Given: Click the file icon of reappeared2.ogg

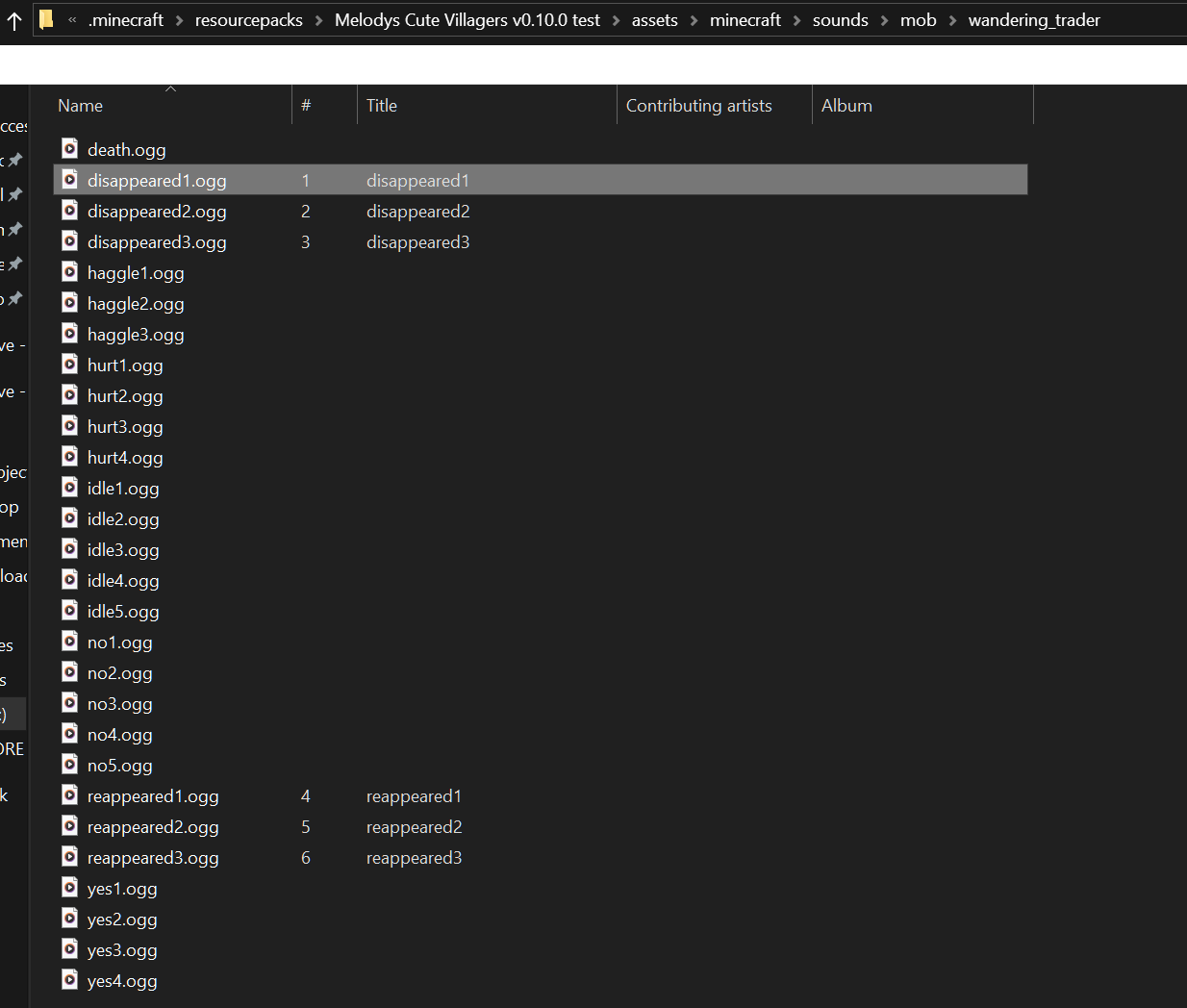Looking at the screenshot, I should point(70,825).
